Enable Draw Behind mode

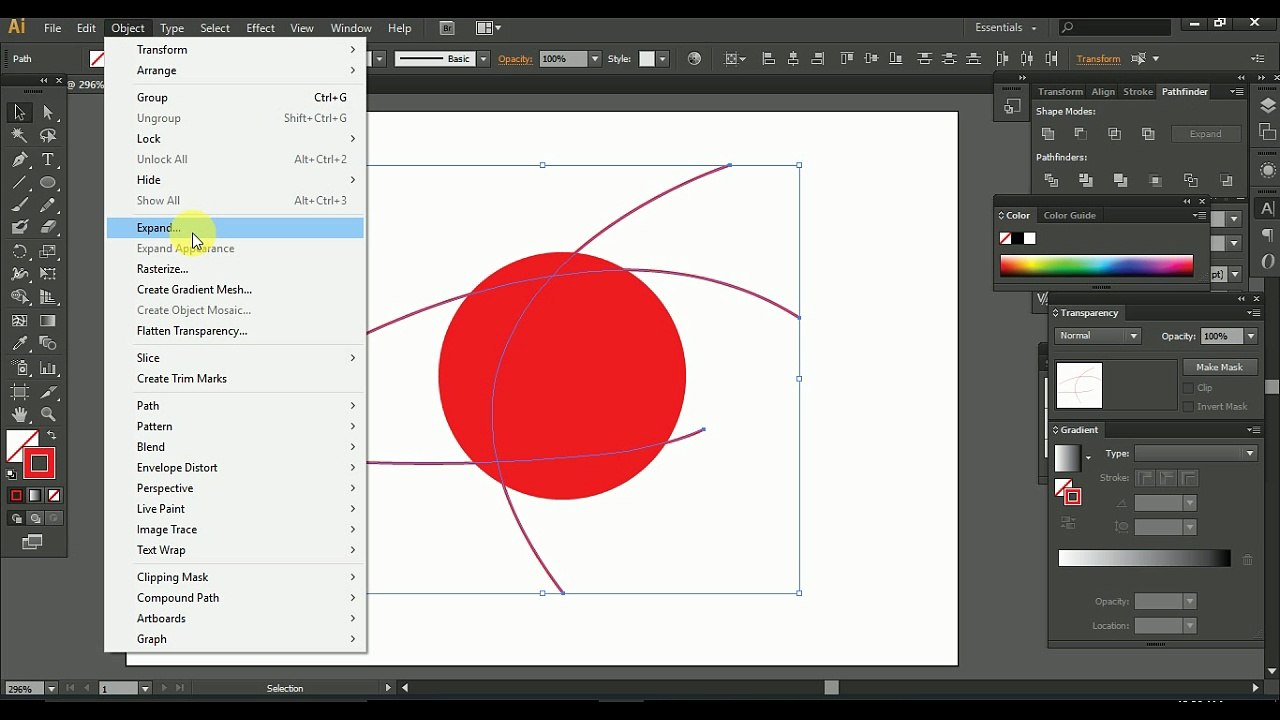pos(35,519)
